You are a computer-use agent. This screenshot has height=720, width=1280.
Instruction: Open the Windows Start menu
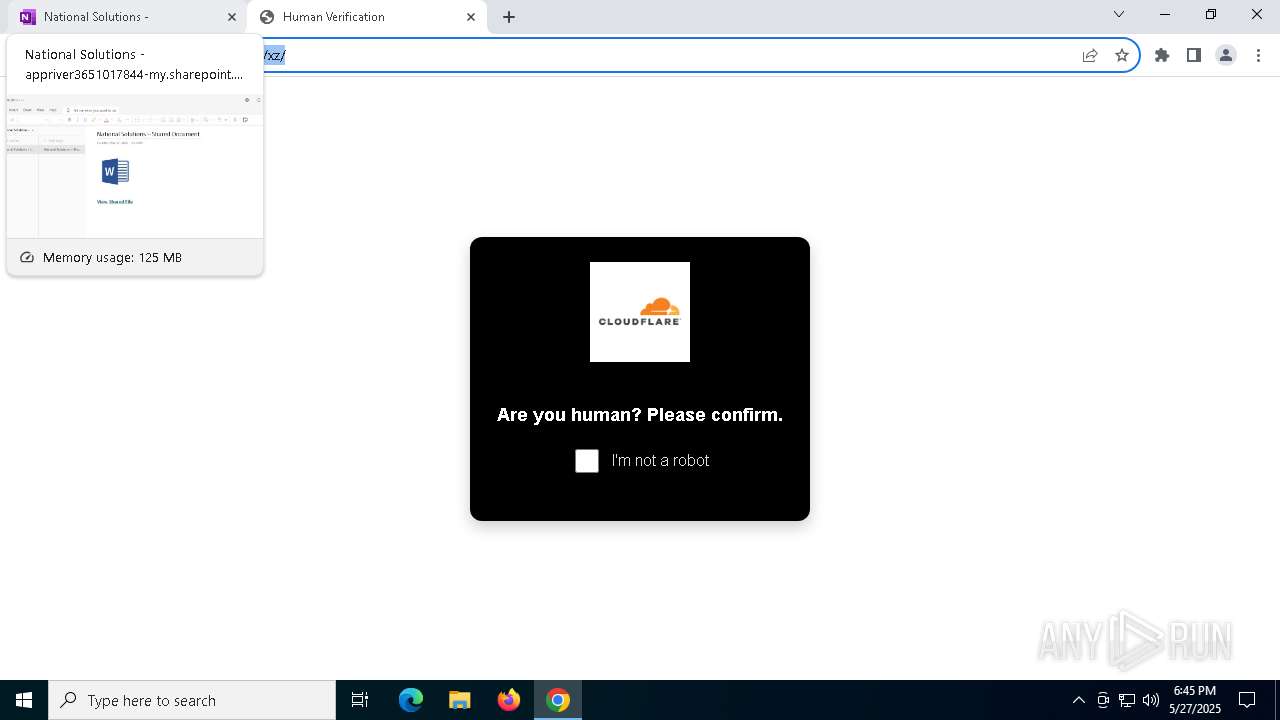(24, 700)
